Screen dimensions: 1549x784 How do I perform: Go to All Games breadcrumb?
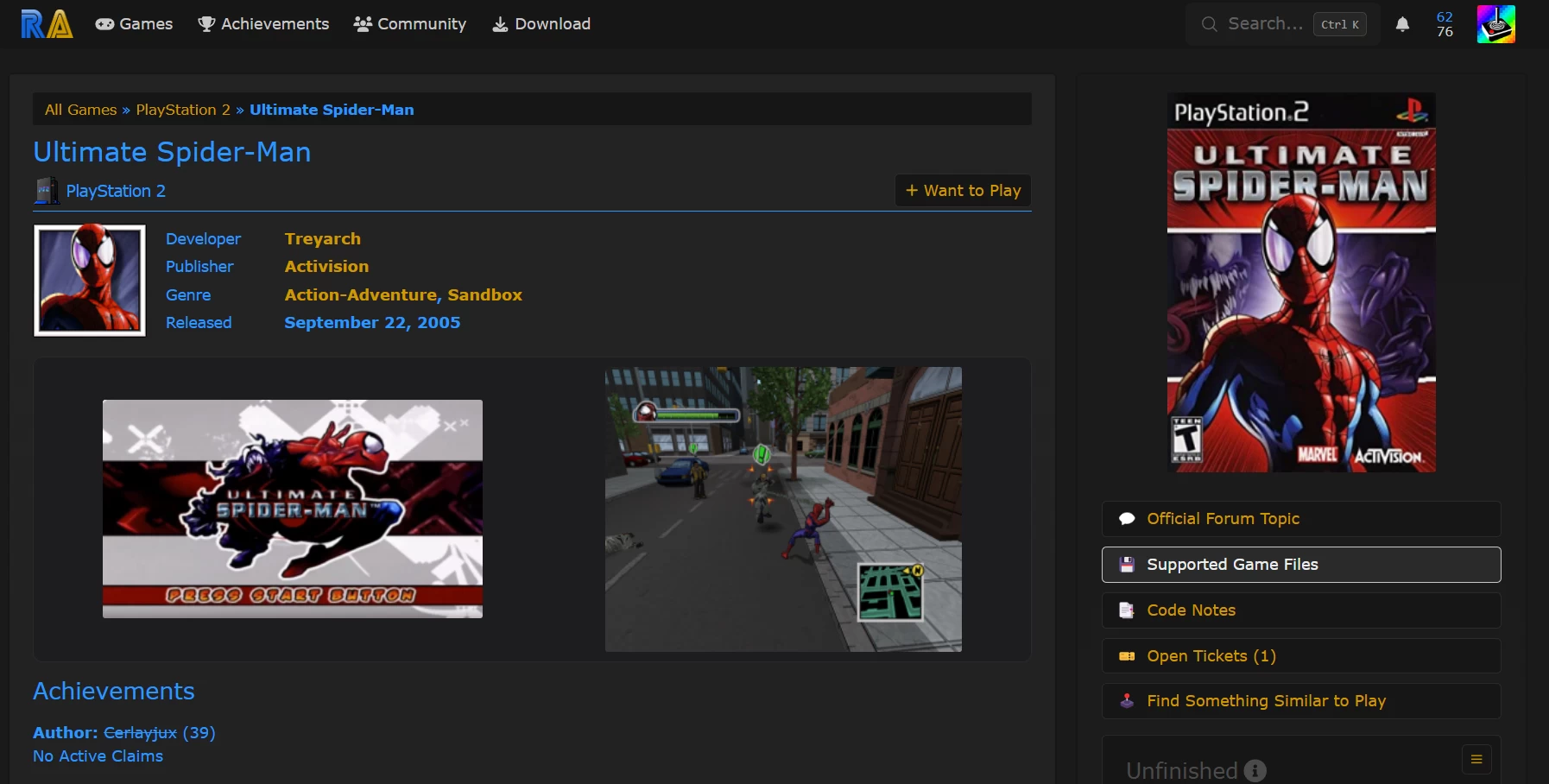[x=80, y=110]
